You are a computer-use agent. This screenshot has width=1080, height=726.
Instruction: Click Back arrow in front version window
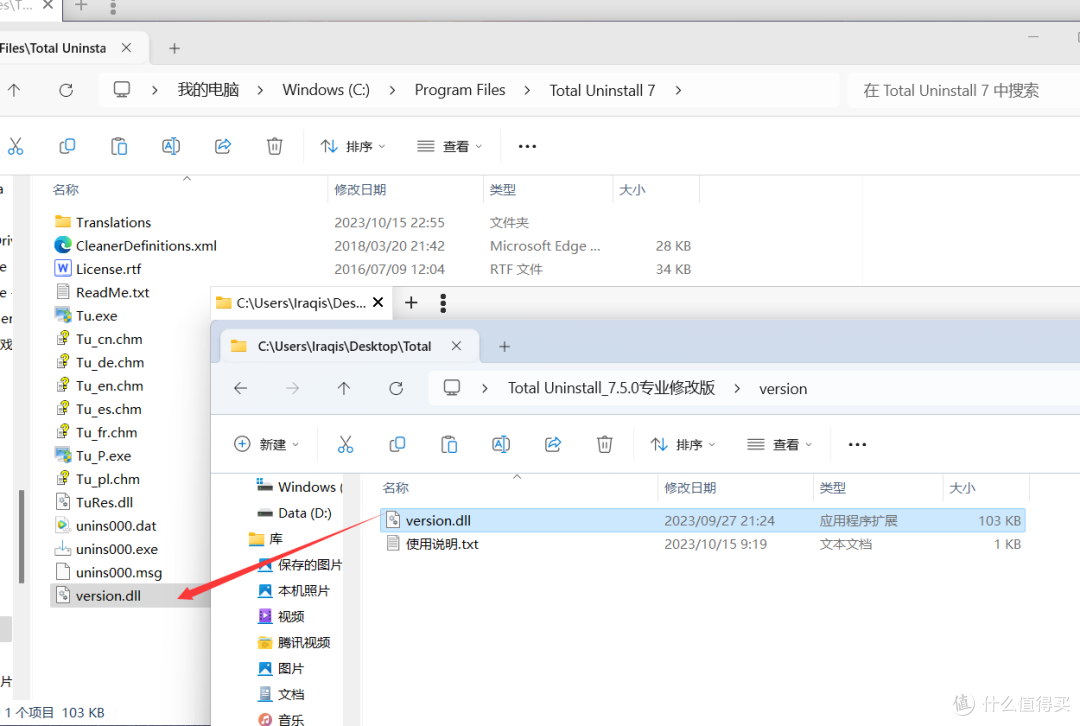240,388
